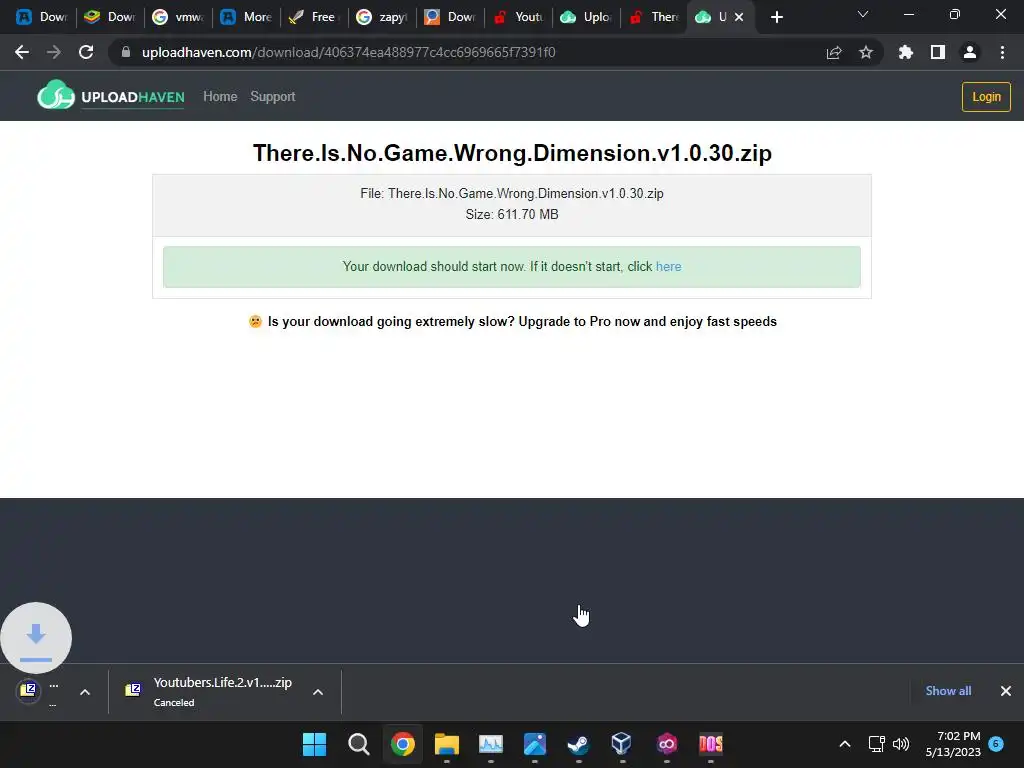Reload the UploadHaven page
Image resolution: width=1024 pixels, height=768 pixels.
click(86, 52)
